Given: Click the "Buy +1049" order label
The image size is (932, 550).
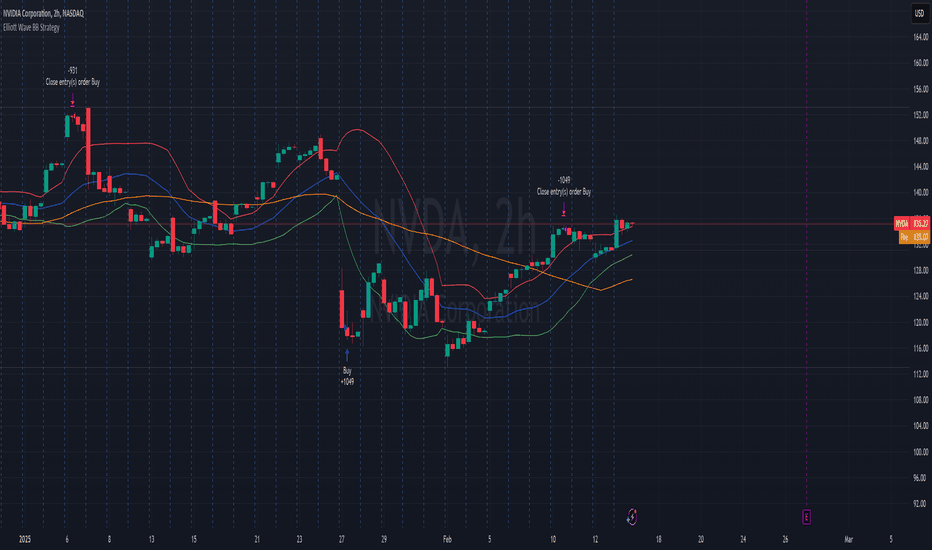Looking at the screenshot, I should click(x=347, y=376).
